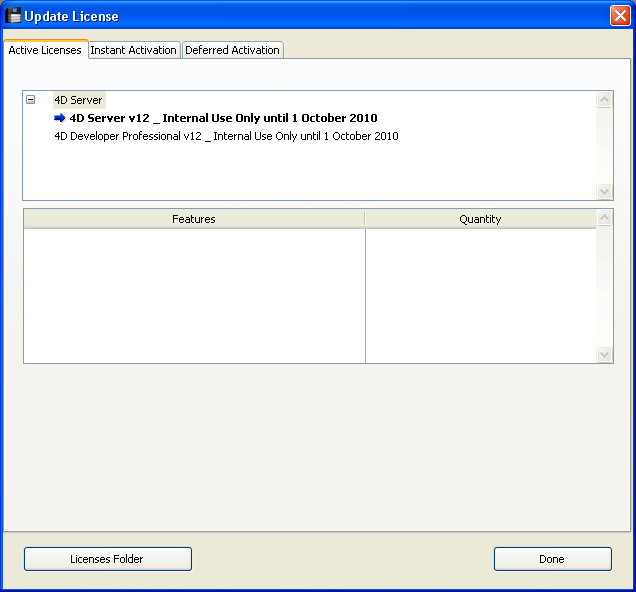Click license list scroll down arrow
The width and height of the screenshot is (636, 592).
[x=604, y=191]
